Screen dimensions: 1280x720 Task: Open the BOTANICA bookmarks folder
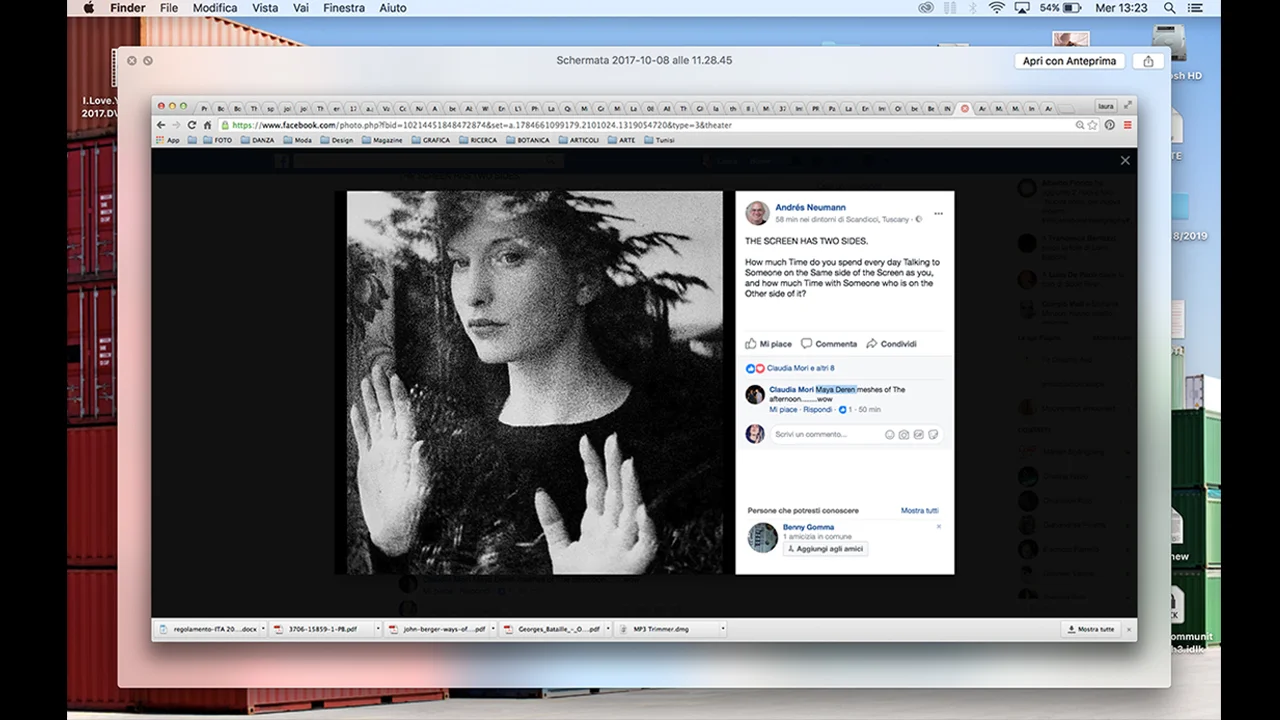pyautogui.click(x=528, y=140)
